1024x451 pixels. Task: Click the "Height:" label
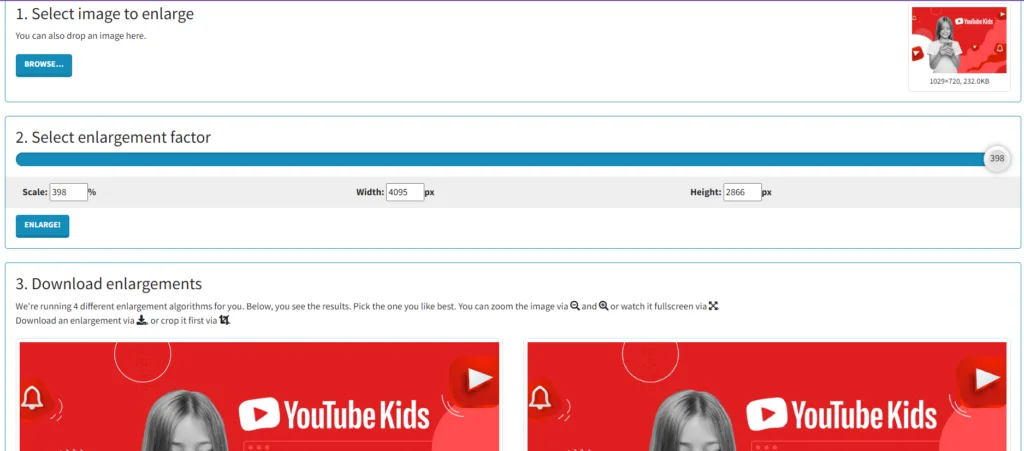coord(705,193)
